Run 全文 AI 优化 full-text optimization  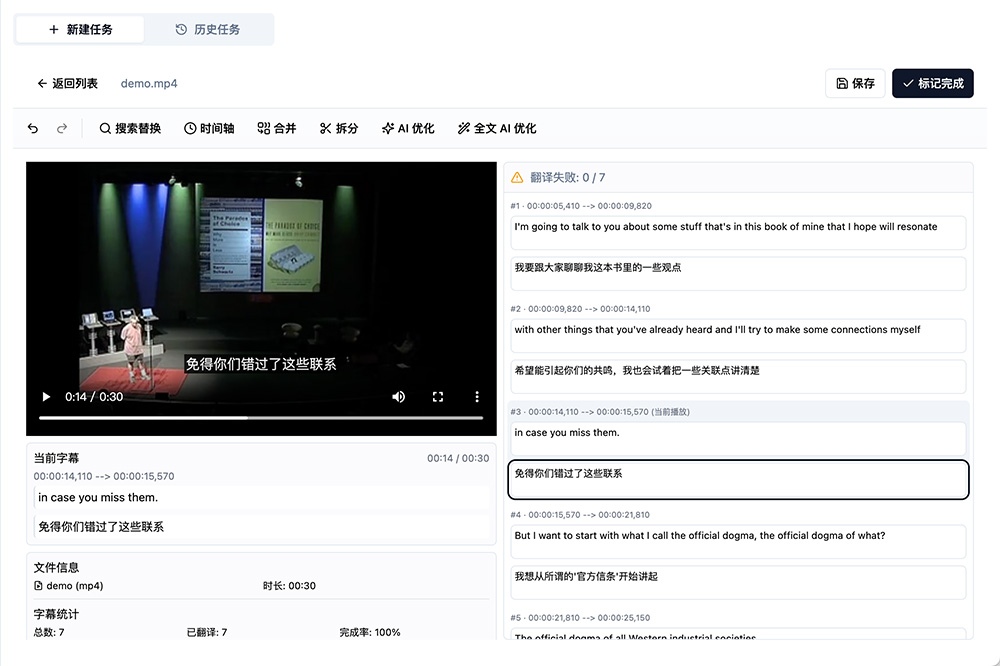point(497,128)
